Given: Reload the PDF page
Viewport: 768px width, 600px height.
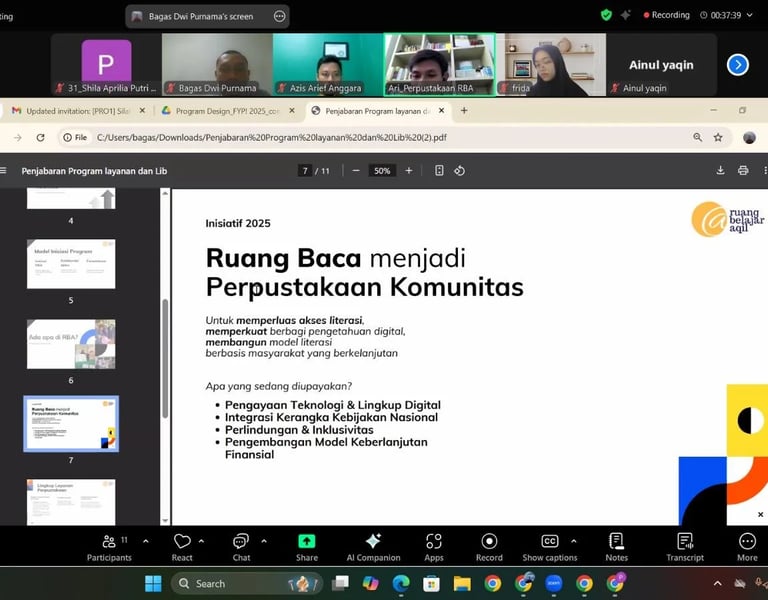Looking at the screenshot, I should pyautogui.click(x=41, y=138).
